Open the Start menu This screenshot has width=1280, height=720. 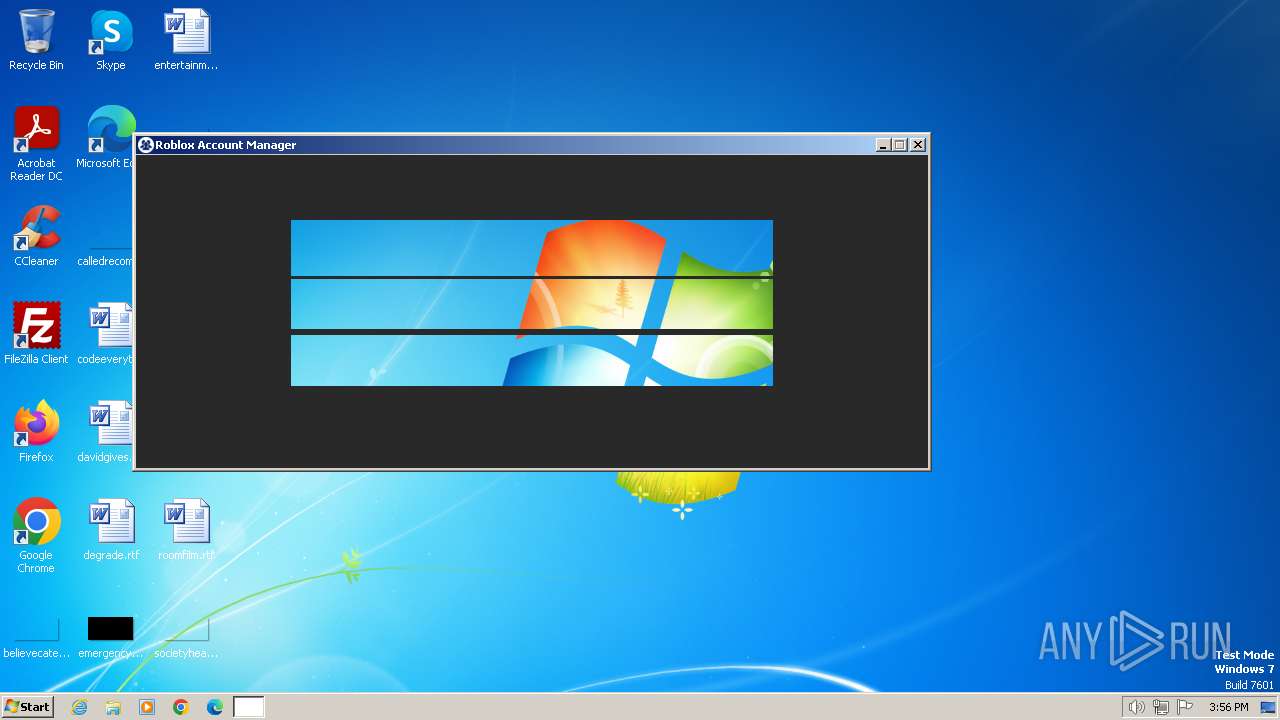click(x=28, y=707)
